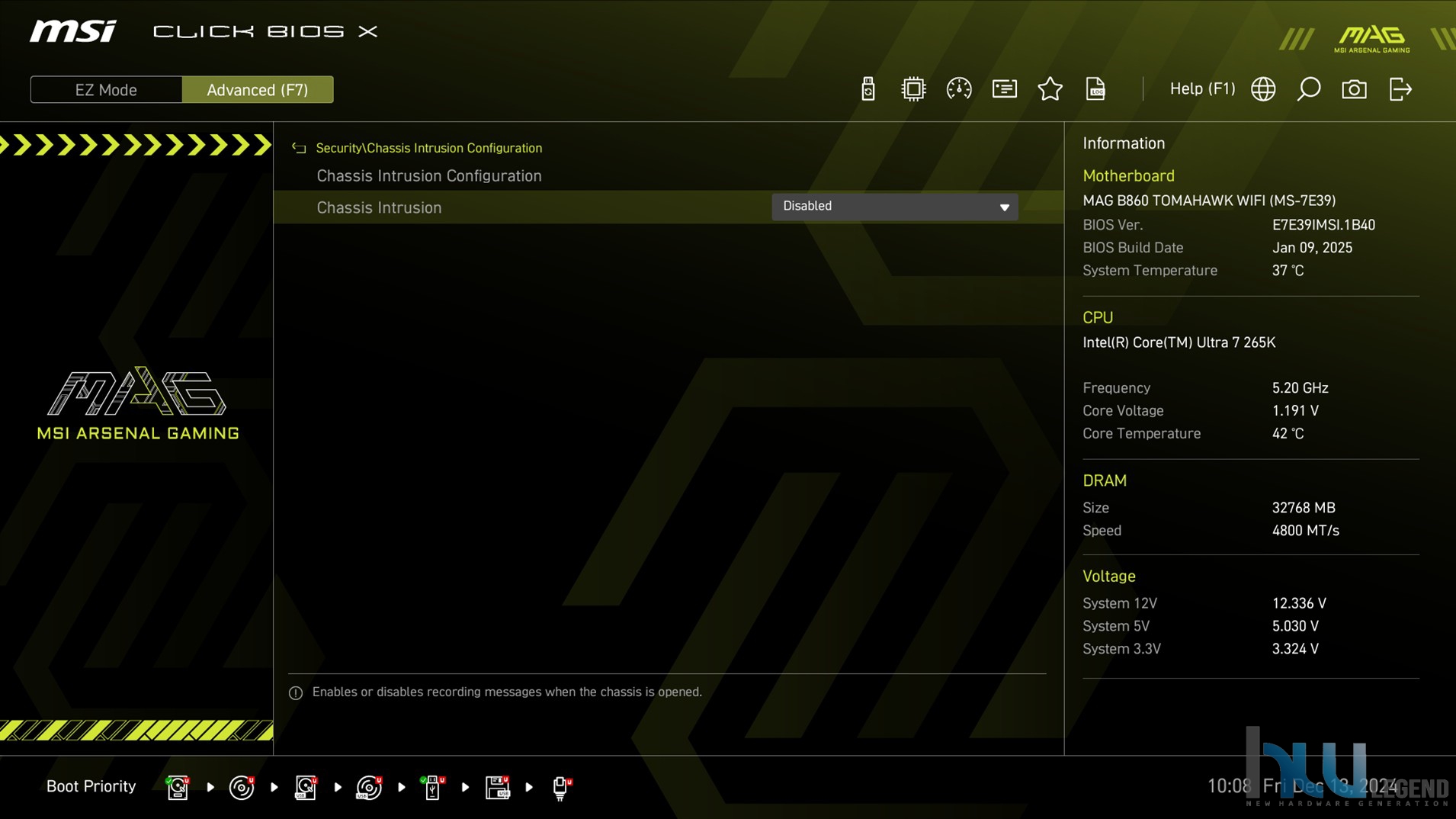Click the DRAM section heading
The height and width of the screenshot is (819, 1456).
1105,481
